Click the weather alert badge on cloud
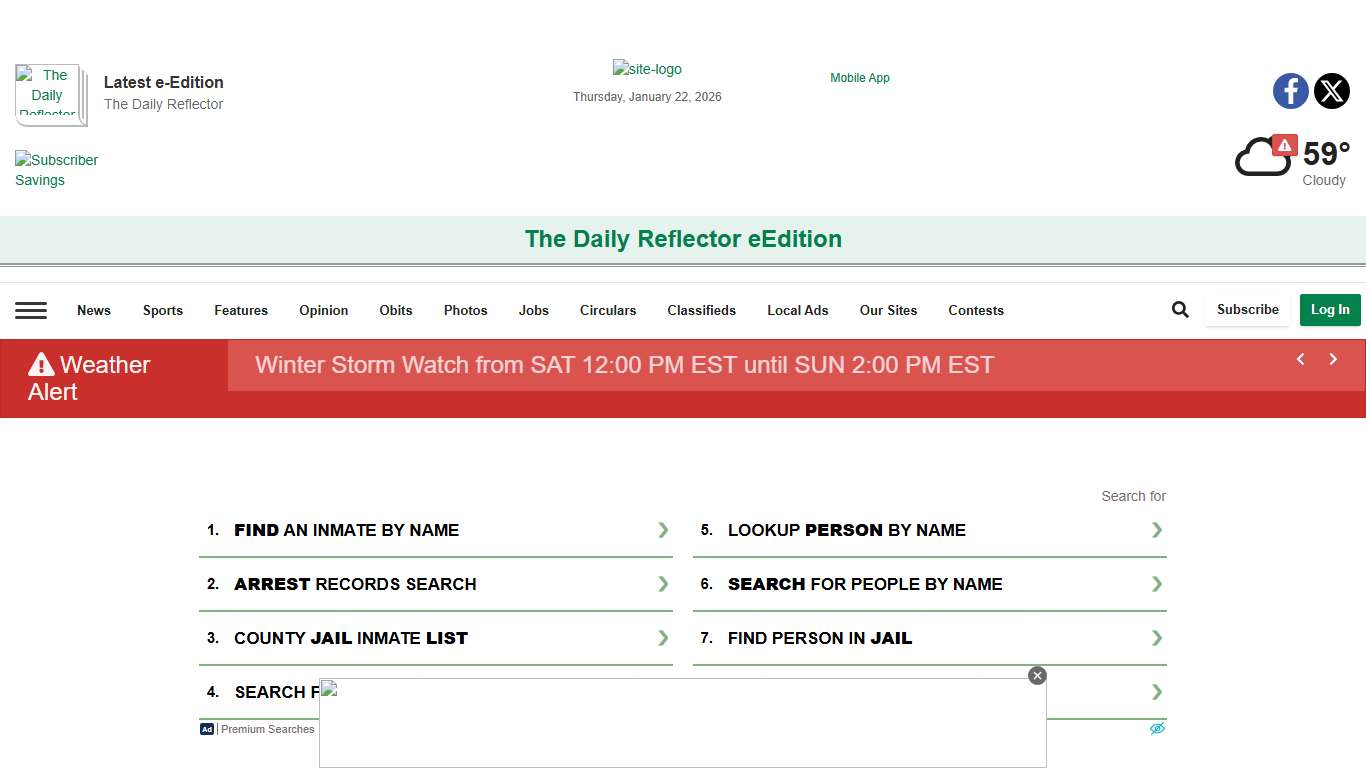The height and width of the screenshot is (768, 1366). click(x=1285, y=145)
